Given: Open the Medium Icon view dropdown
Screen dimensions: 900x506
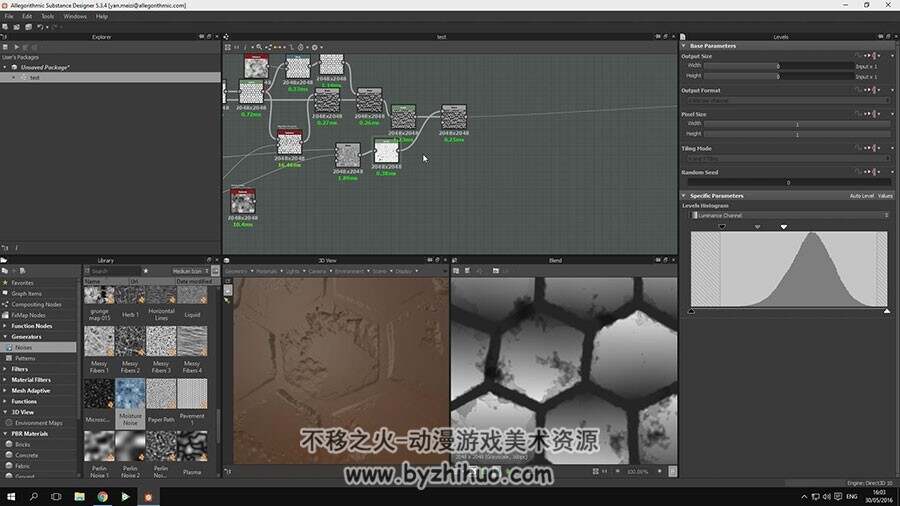Looking at the screenshot, I should pos(190,271).
